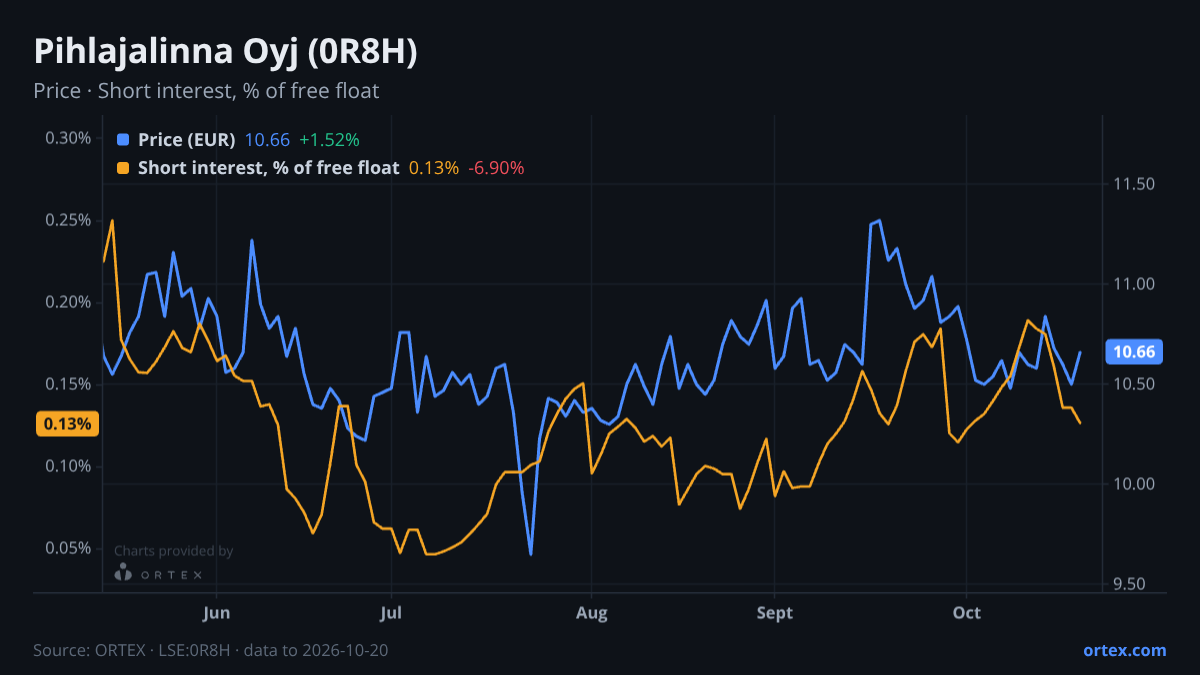Click the Jul x-axis label
Screen dimensions: 1200x675
pos(391,612)
